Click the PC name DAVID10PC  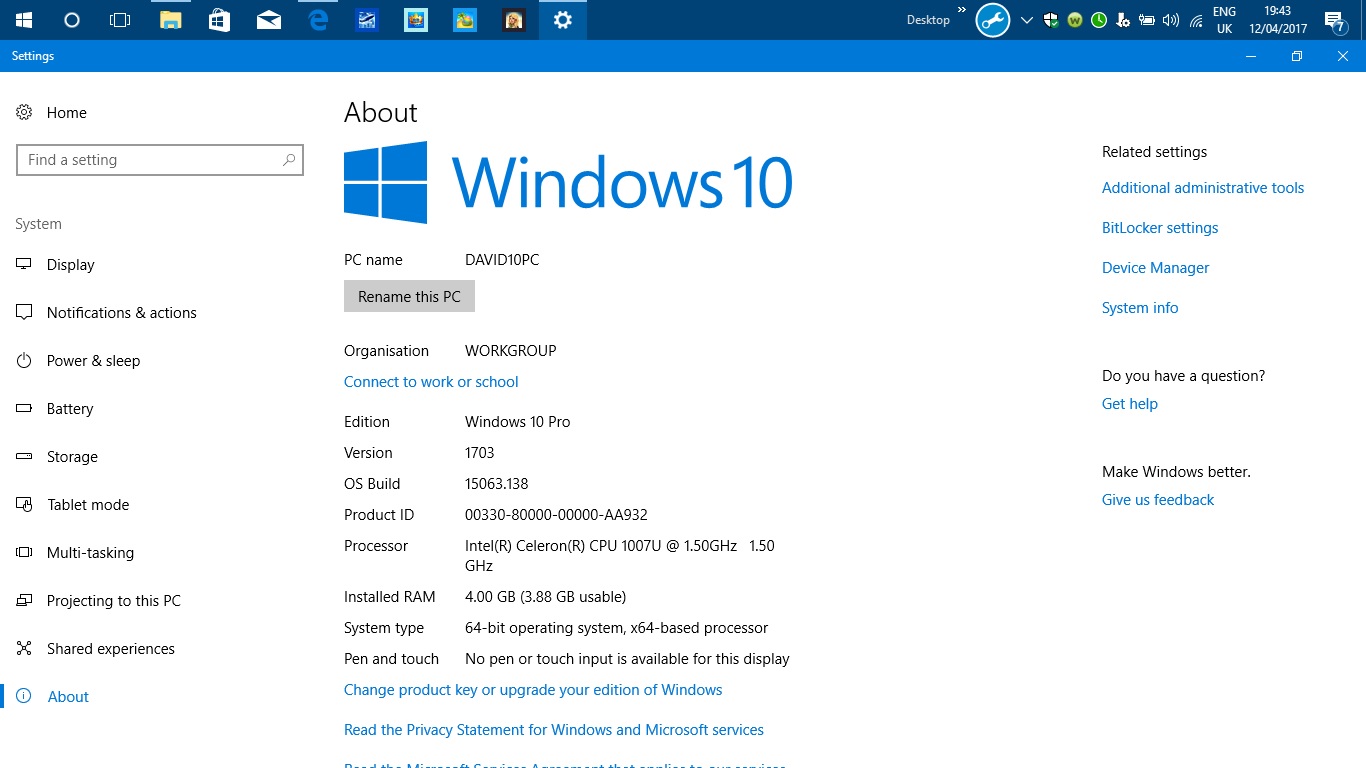(502, 260)
